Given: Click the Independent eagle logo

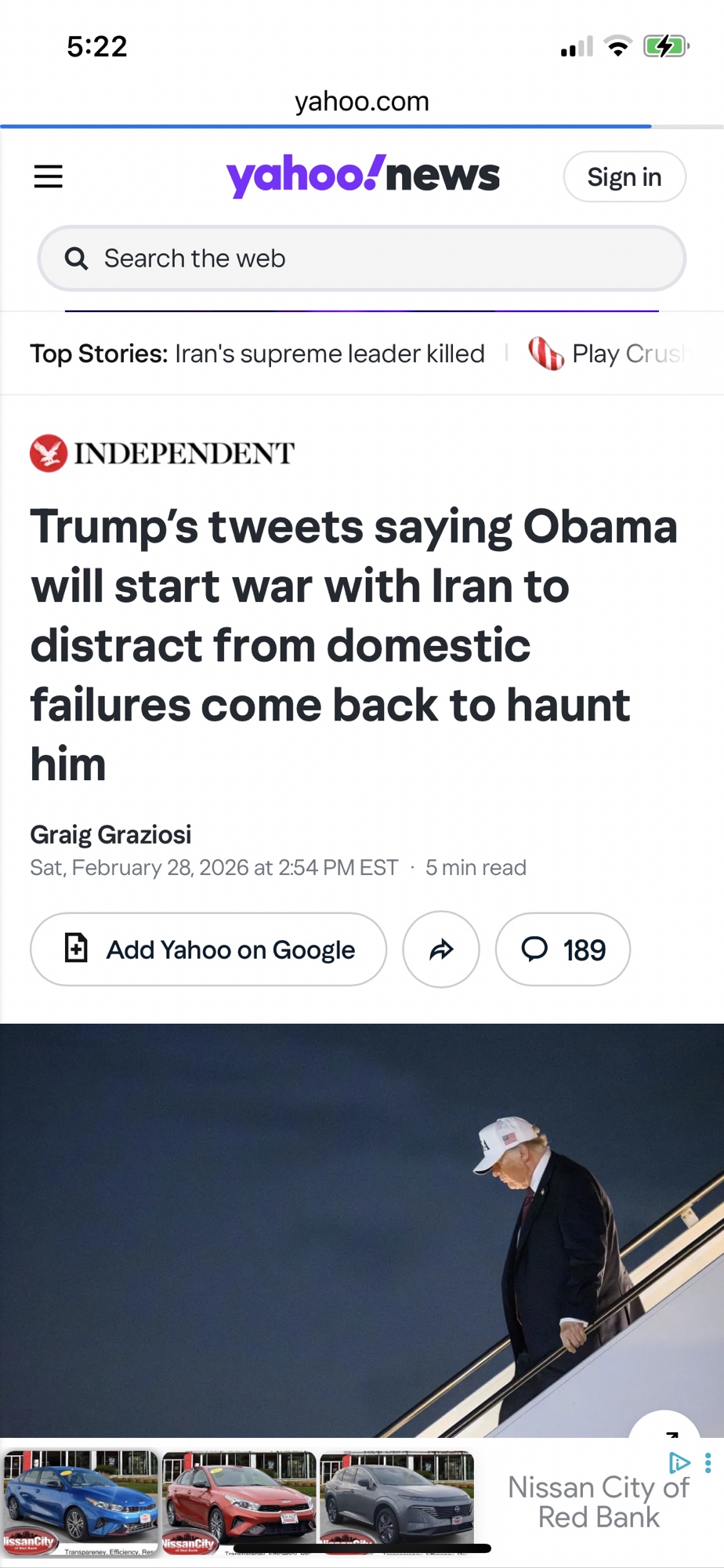Looking at the screenshot, I should point(49,452).
